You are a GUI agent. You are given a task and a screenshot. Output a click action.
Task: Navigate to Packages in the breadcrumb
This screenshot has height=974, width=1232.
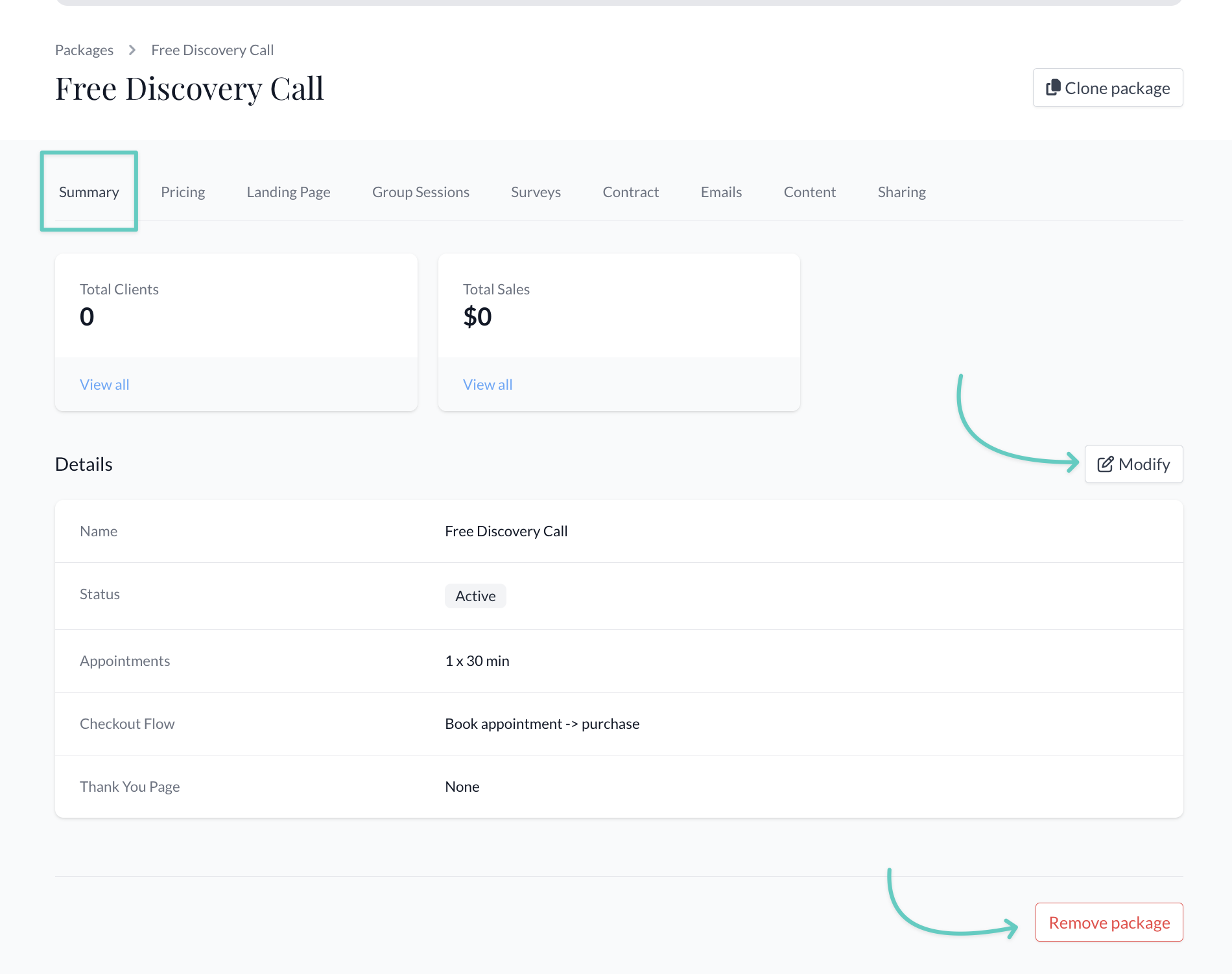click(84, 50)
